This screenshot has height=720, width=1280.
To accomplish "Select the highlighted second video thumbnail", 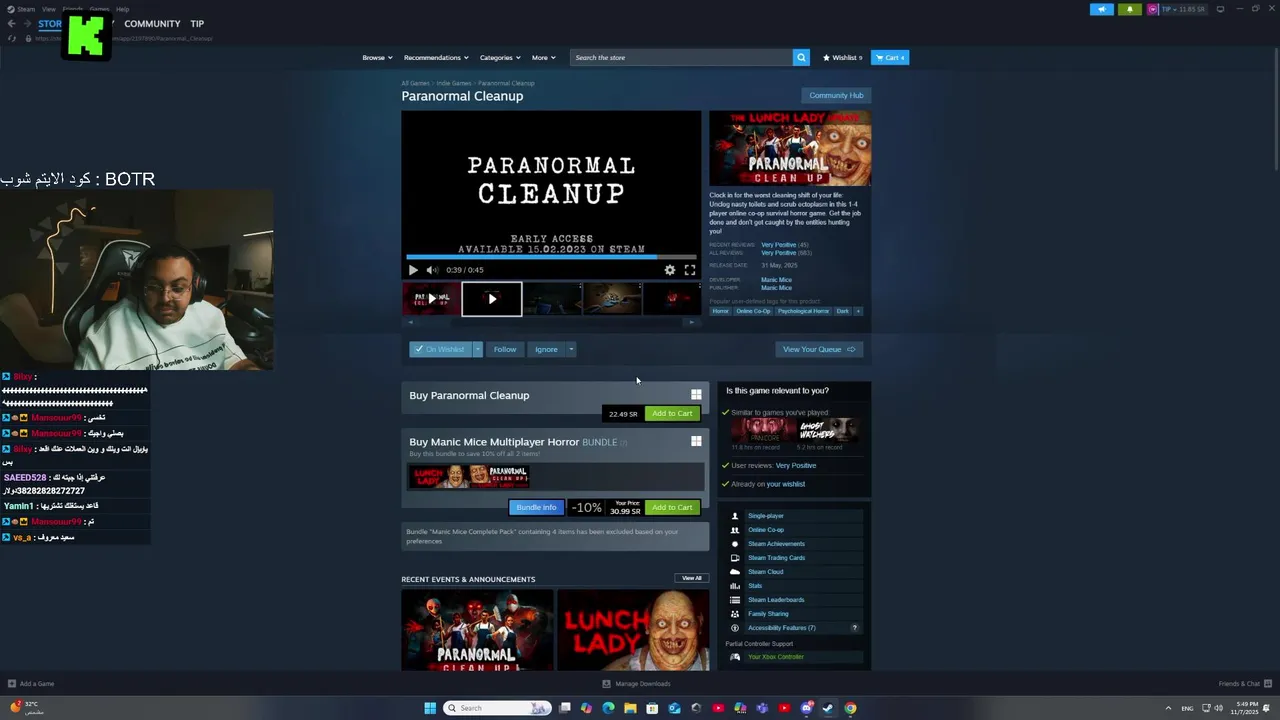I will (x=492, y=299).
